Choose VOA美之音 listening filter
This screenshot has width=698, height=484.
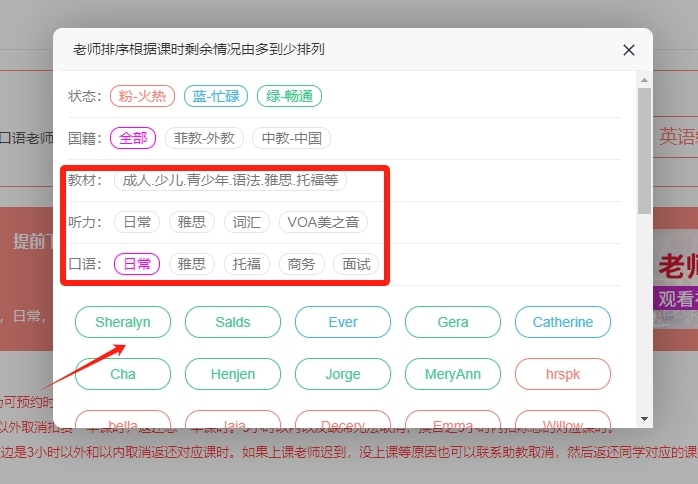[322, 222]
